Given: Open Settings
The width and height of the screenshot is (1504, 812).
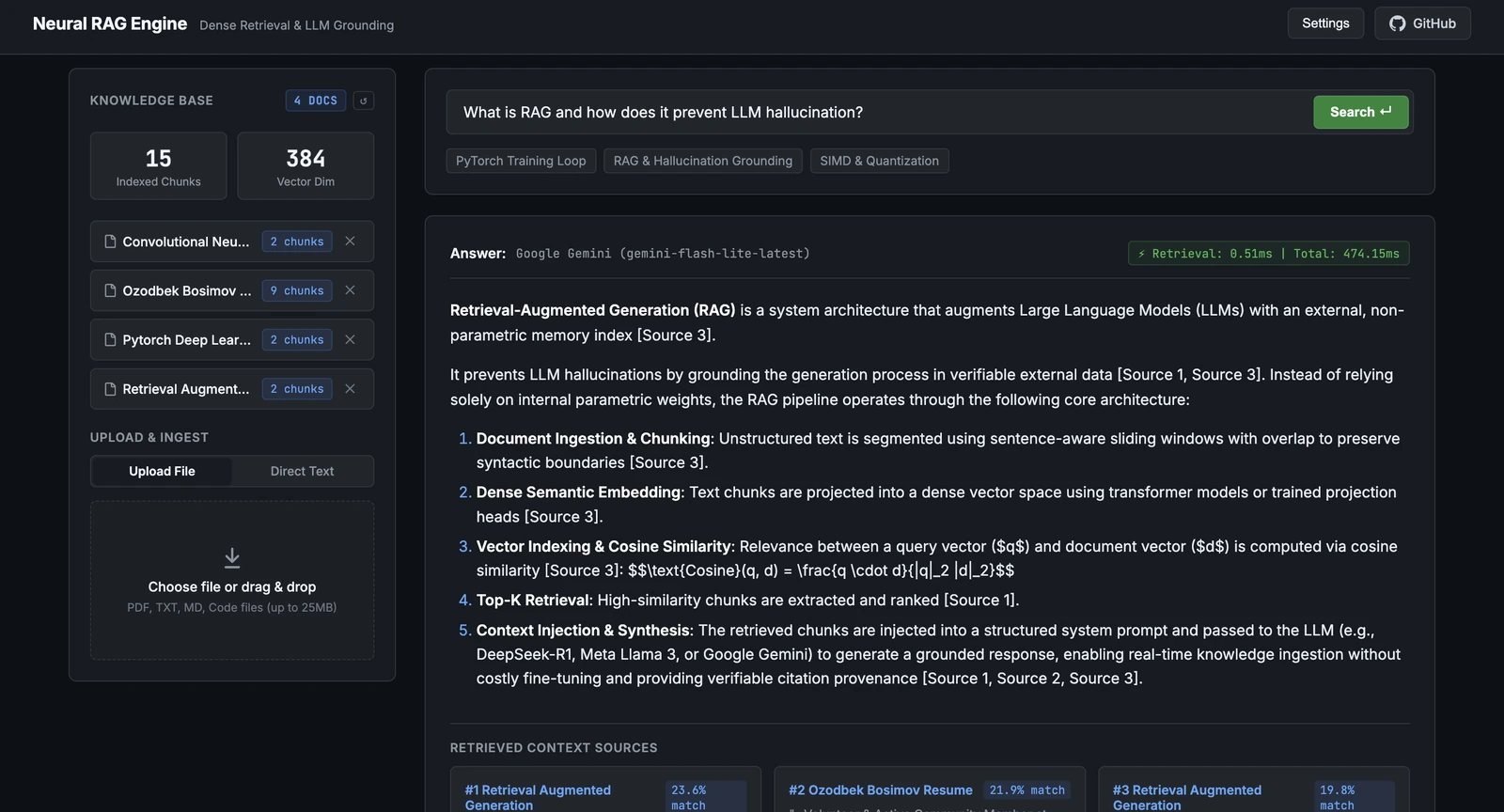Looking at the screenshot, I should [x=1325, y=23].
